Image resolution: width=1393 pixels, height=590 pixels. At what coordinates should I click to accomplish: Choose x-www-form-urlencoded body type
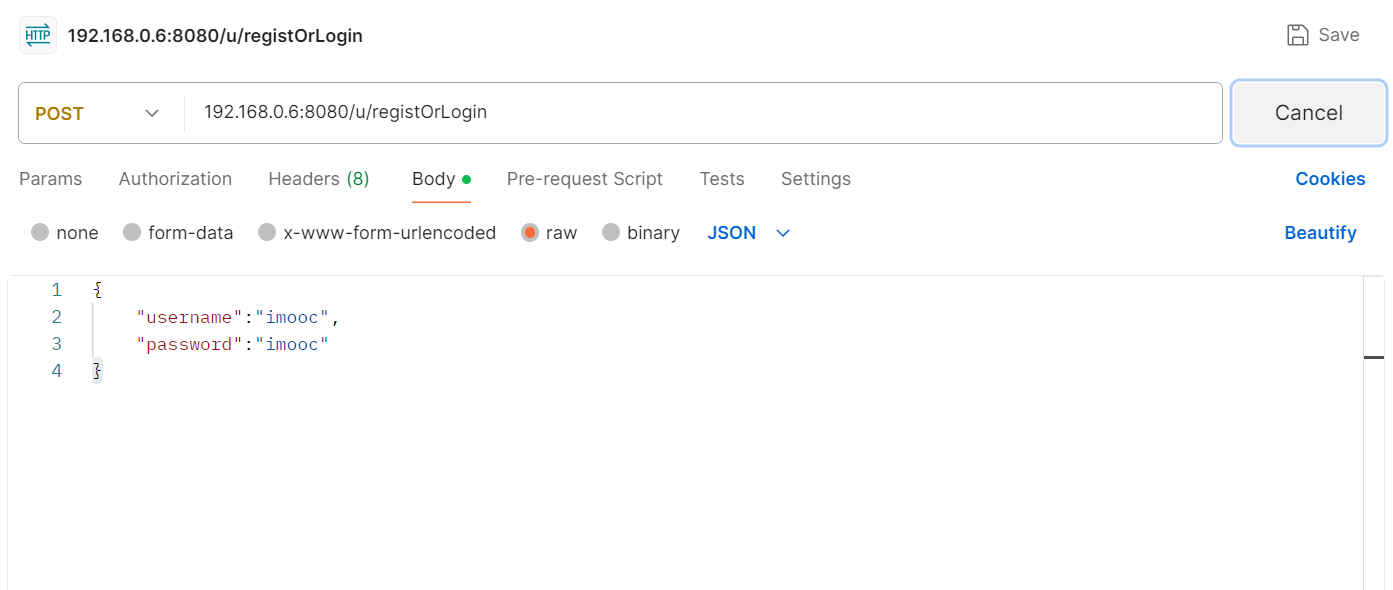(377, 233)
